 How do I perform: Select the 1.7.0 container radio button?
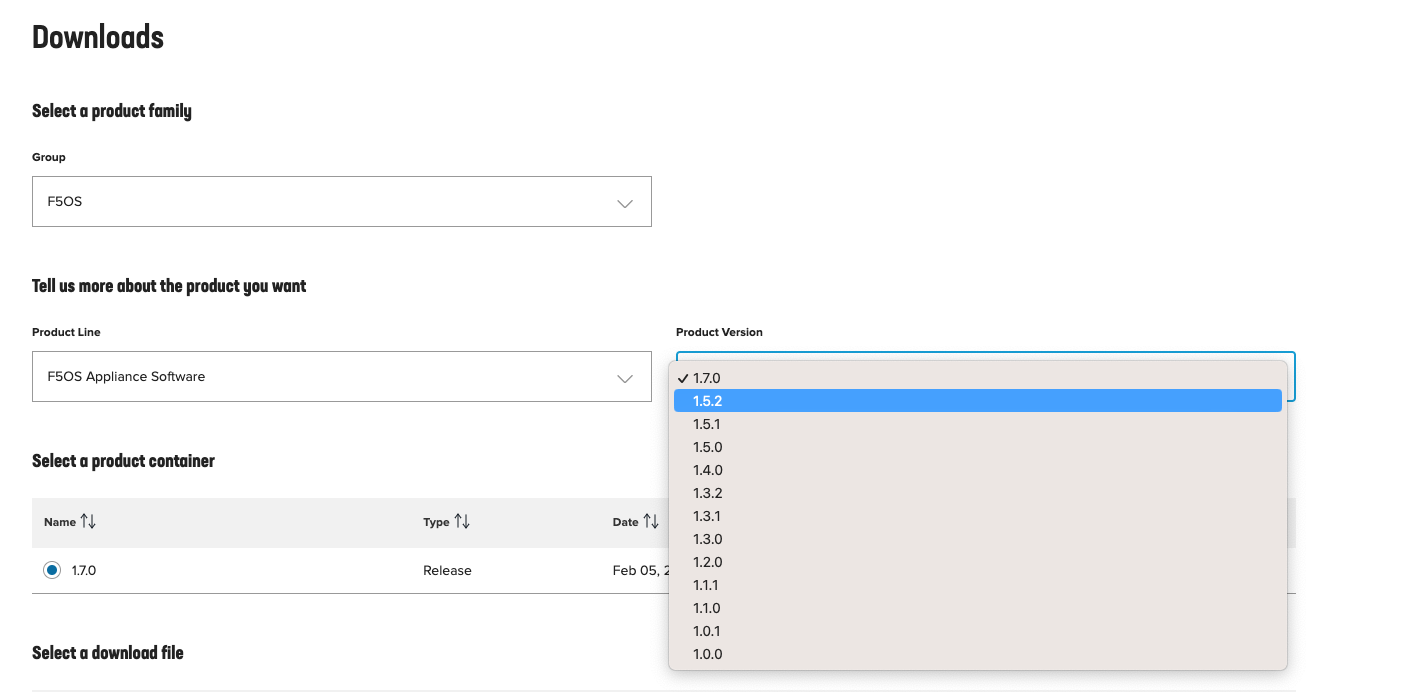(x=52, y=570)
